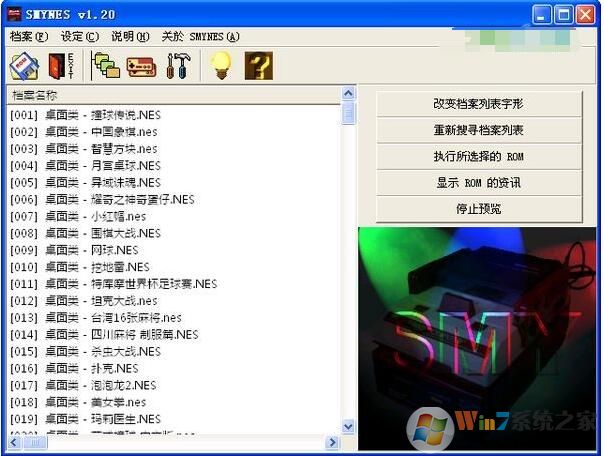Open the 关於 SMYNES(A) menu

(200, 36)
